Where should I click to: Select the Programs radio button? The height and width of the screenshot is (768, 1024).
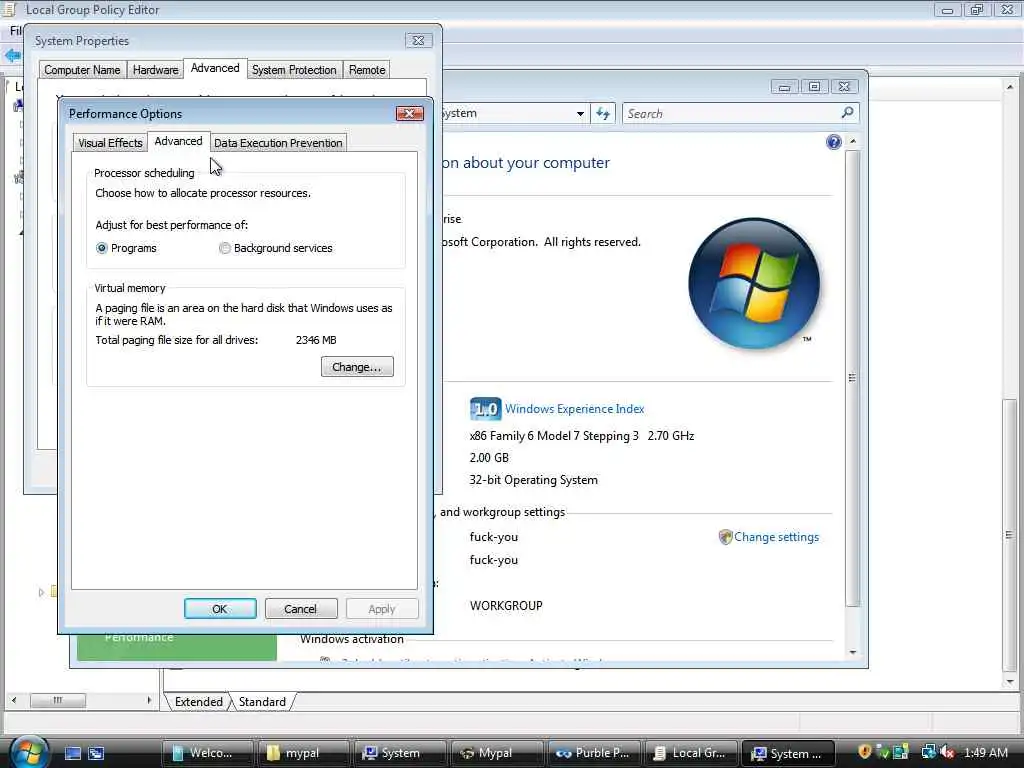101,248
